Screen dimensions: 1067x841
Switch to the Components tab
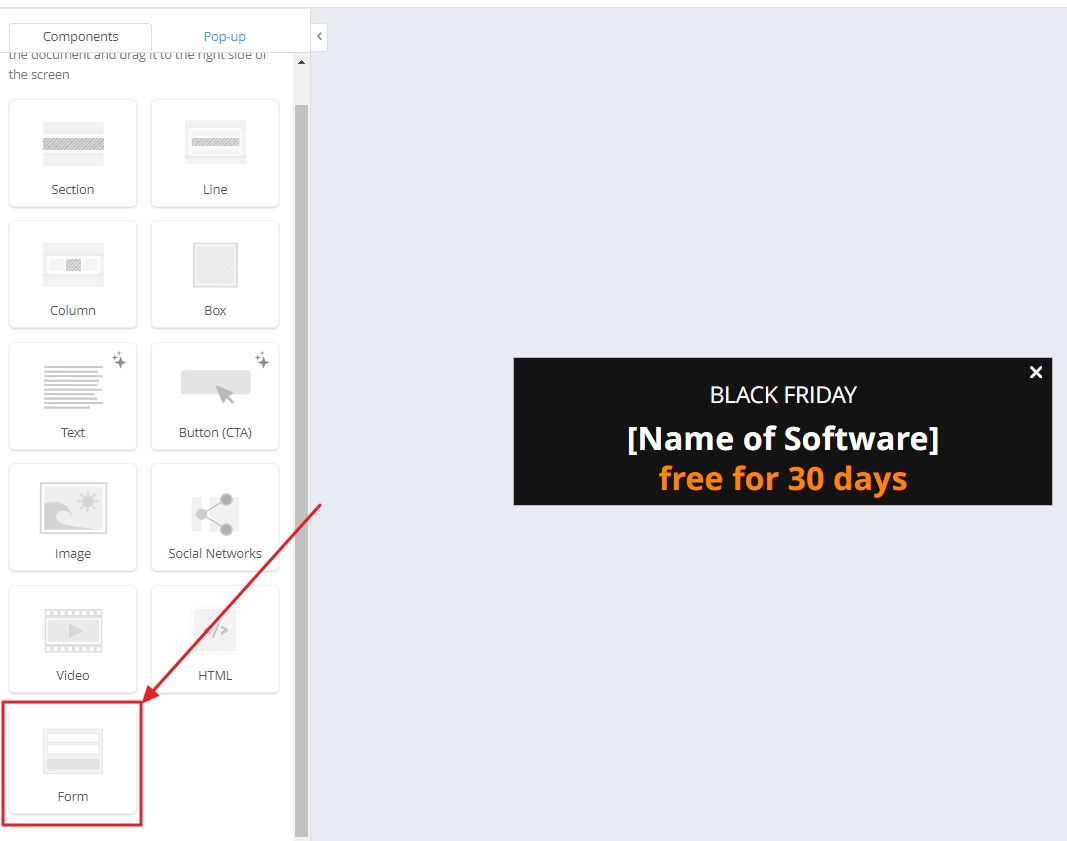[x=81, y=36]
